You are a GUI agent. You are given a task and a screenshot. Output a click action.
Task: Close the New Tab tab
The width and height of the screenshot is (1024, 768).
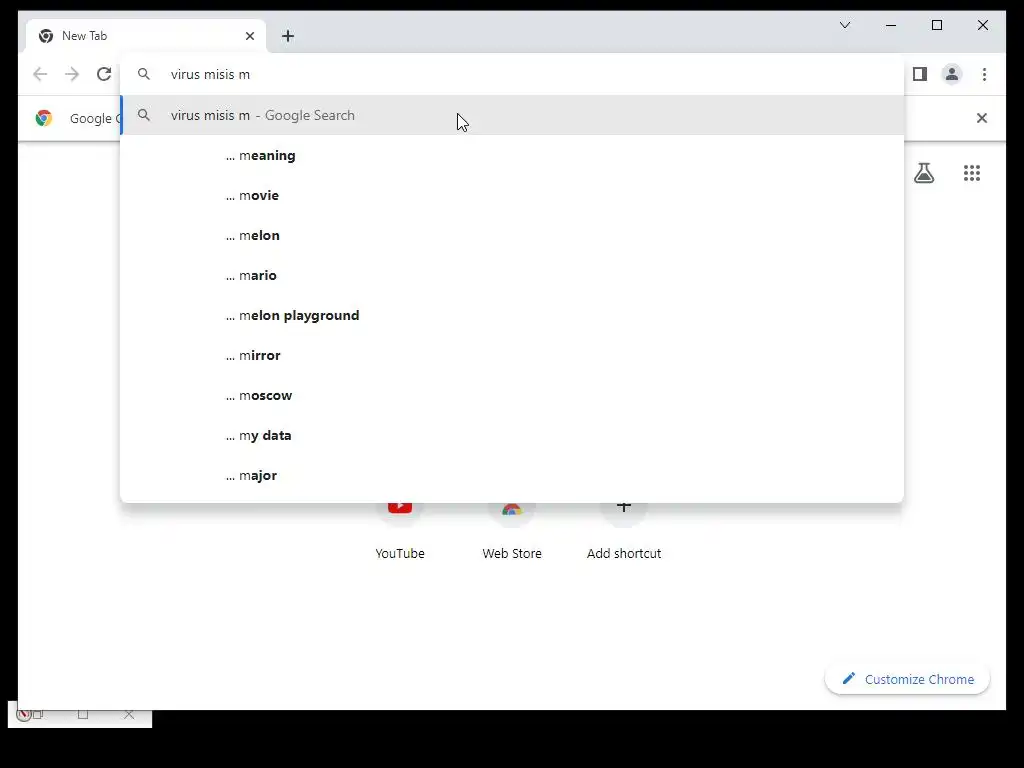point(249,36)
